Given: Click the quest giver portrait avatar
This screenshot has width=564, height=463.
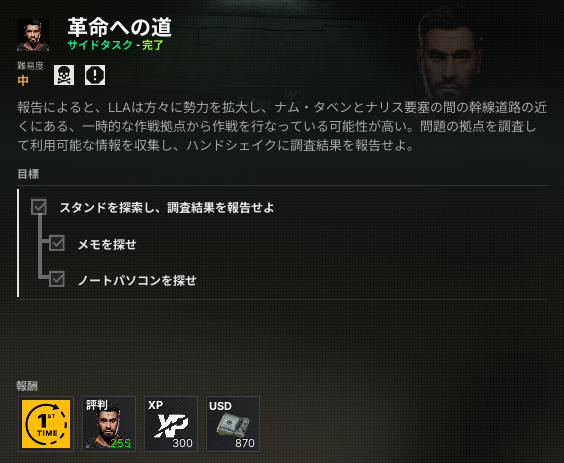Looking at the screenshot, I should pos(33,35).
